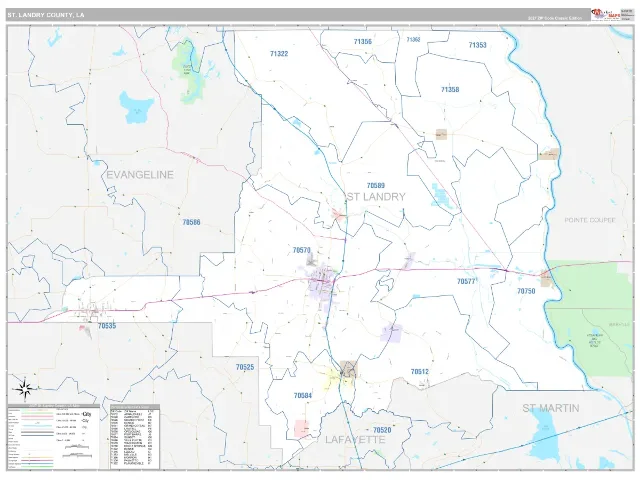Click the 'ST LANDRY' county label
640x480 pixels.
coord(376,197)
